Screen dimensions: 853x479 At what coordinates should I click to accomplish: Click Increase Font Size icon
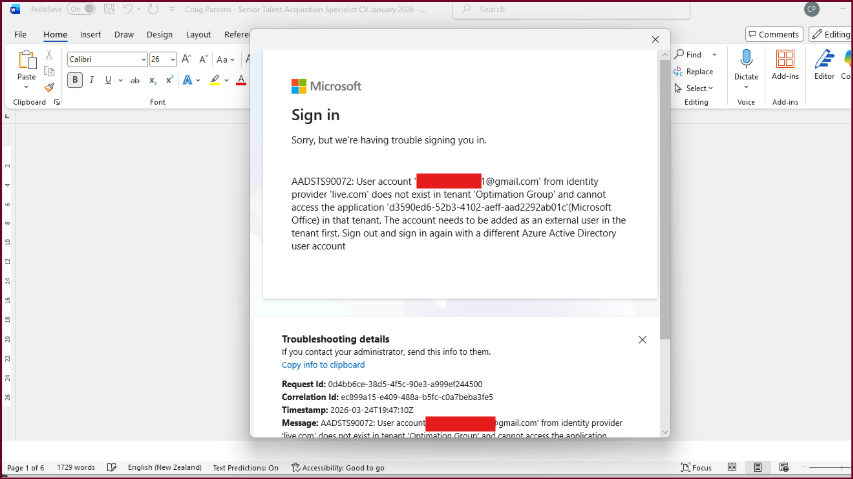click(186, 59)
